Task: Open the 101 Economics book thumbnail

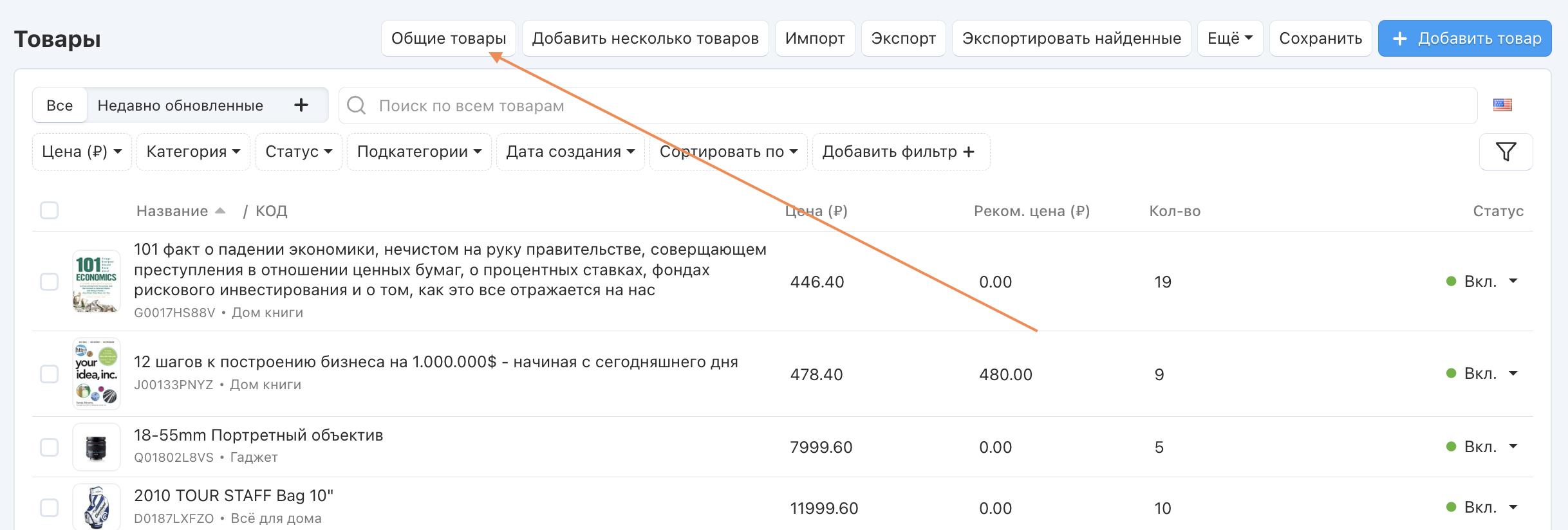Action: [x=96, y=281]
